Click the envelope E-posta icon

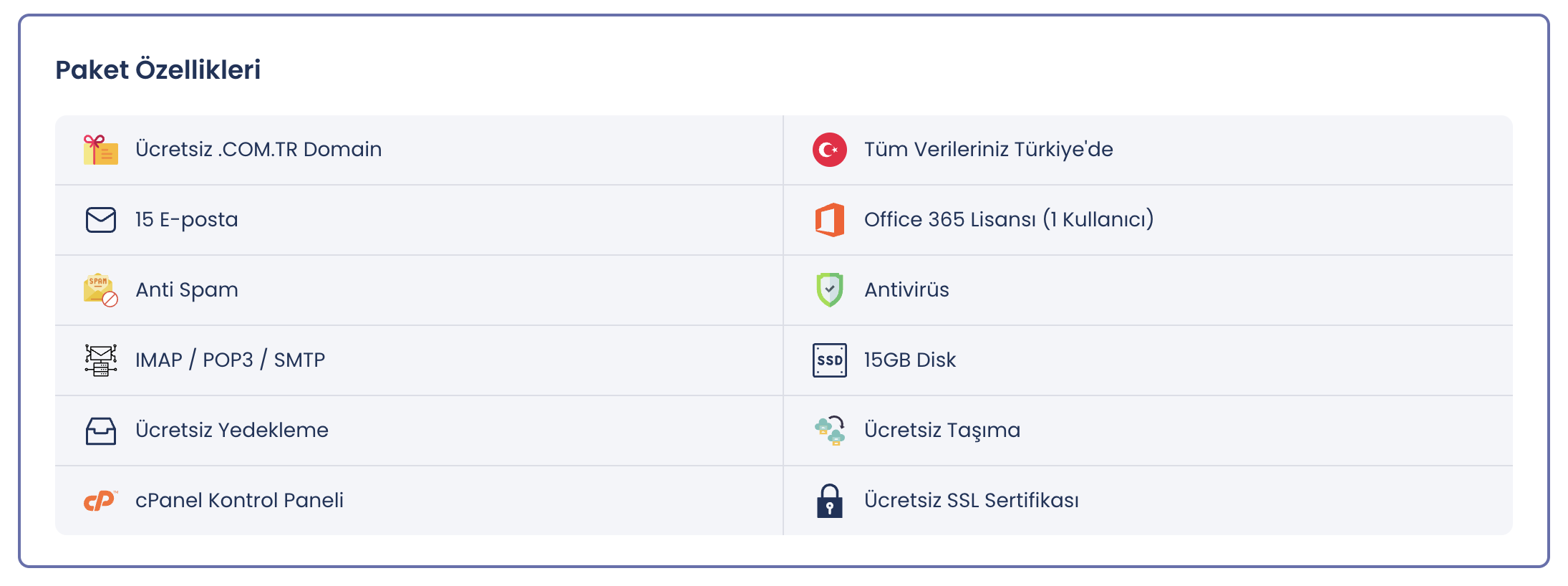point(101,220)
